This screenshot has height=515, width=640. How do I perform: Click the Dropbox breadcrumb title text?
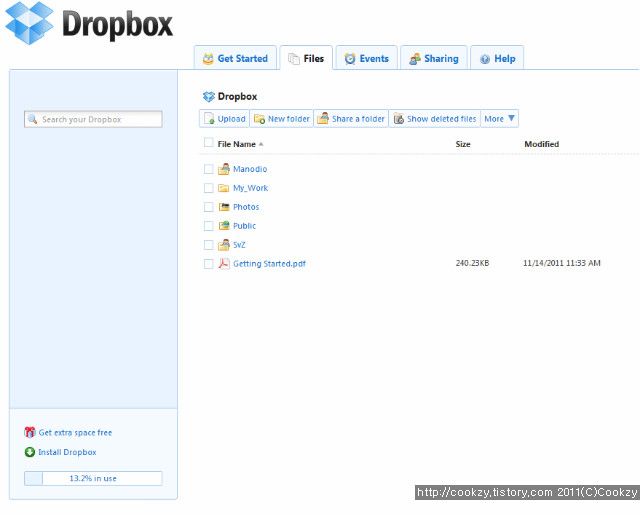(x=237, y=97)
